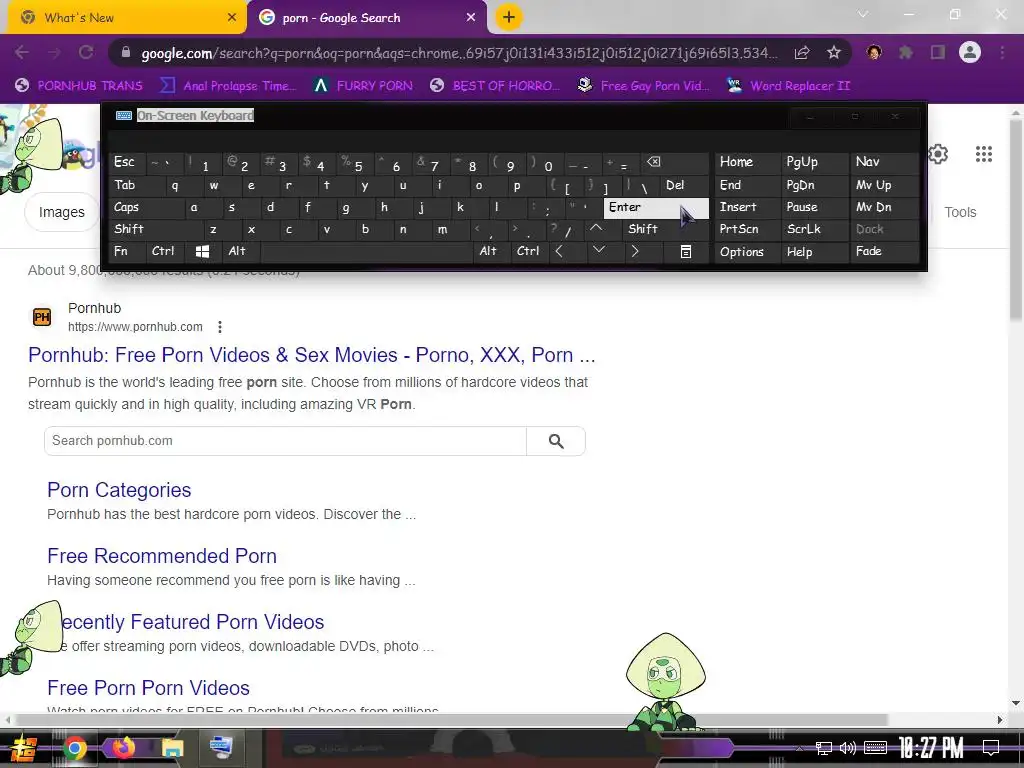
Task: Open the FURRY PORN bookmark
Action: 363,86
